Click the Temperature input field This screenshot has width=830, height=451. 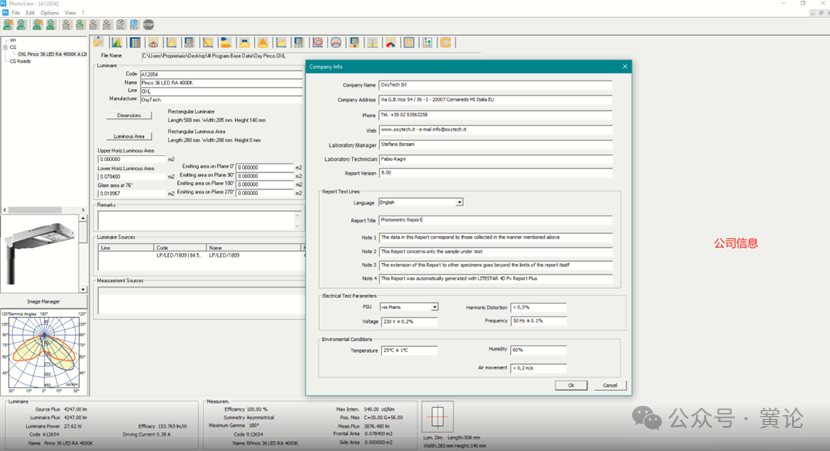[409, 350]
